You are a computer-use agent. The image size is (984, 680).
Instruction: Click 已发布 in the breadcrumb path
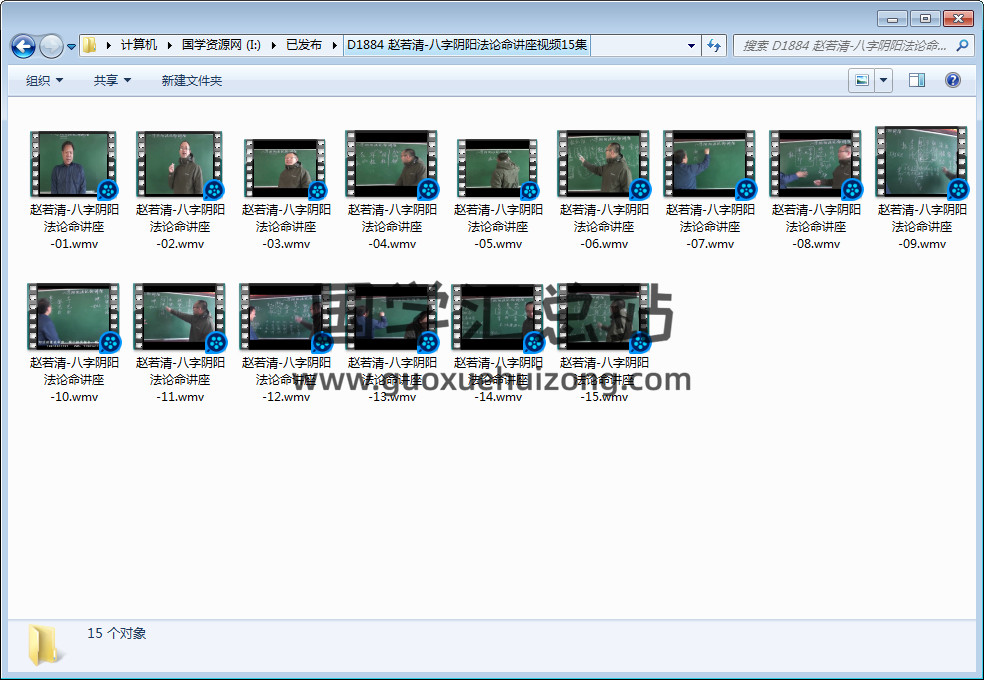pyautogui.click(x=304, y=45)
